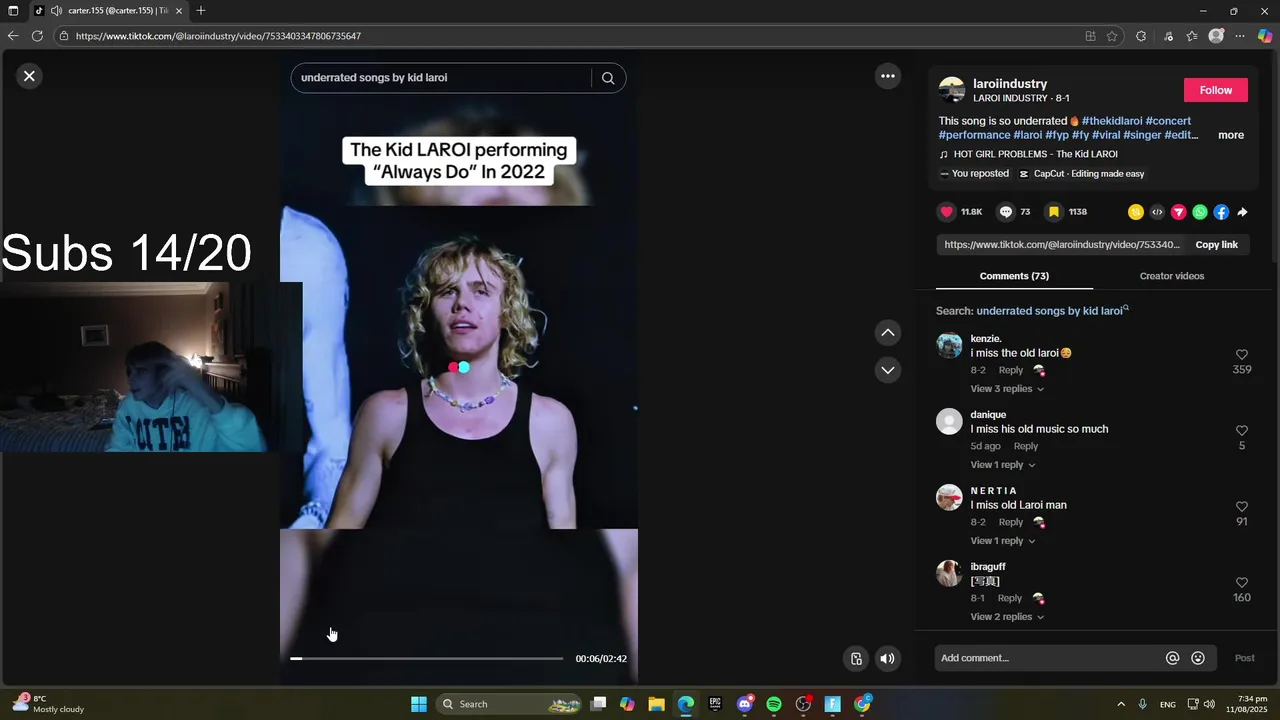Open Edge settings and more menu
Viewport: 1280px width, 720px height.
(1240, 36)
